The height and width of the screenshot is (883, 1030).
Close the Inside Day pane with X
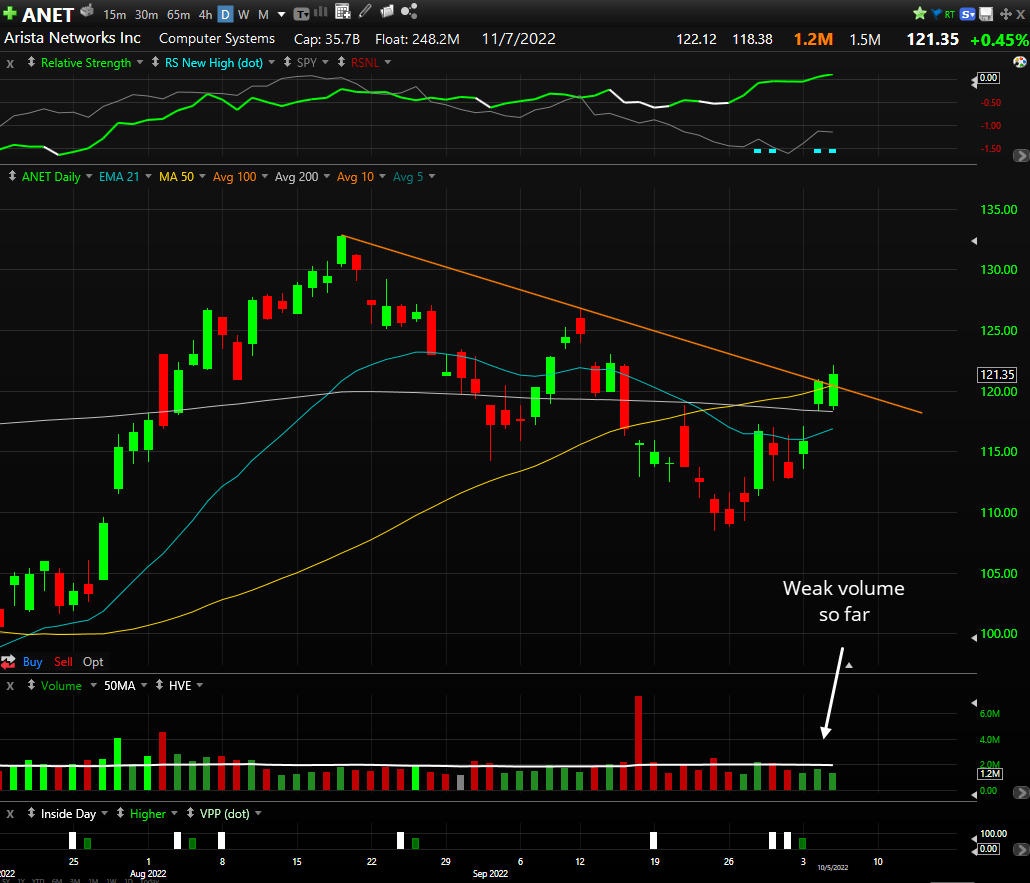[x=10, y=814]
